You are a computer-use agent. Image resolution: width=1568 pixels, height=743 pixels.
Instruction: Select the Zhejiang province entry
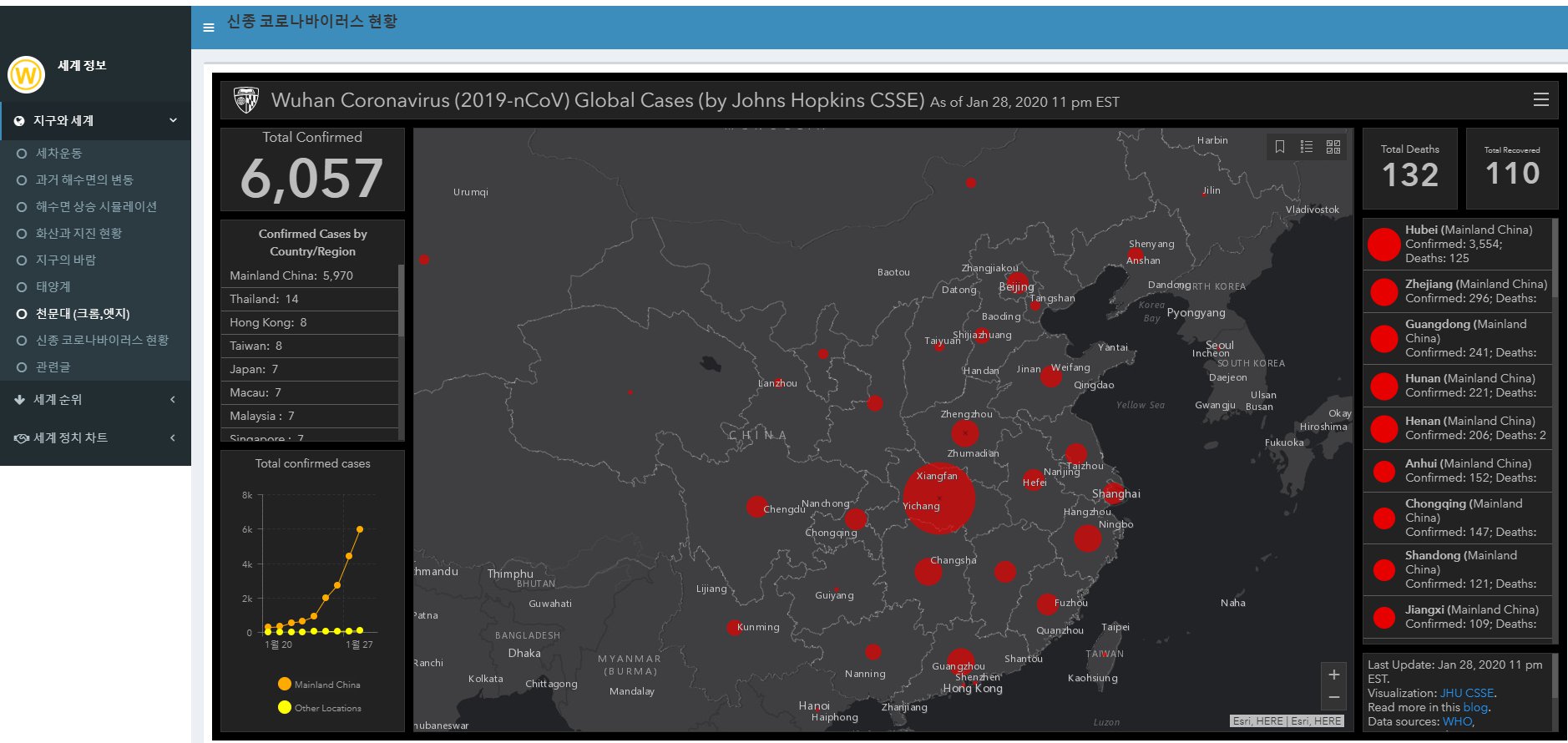point(1458,291)
